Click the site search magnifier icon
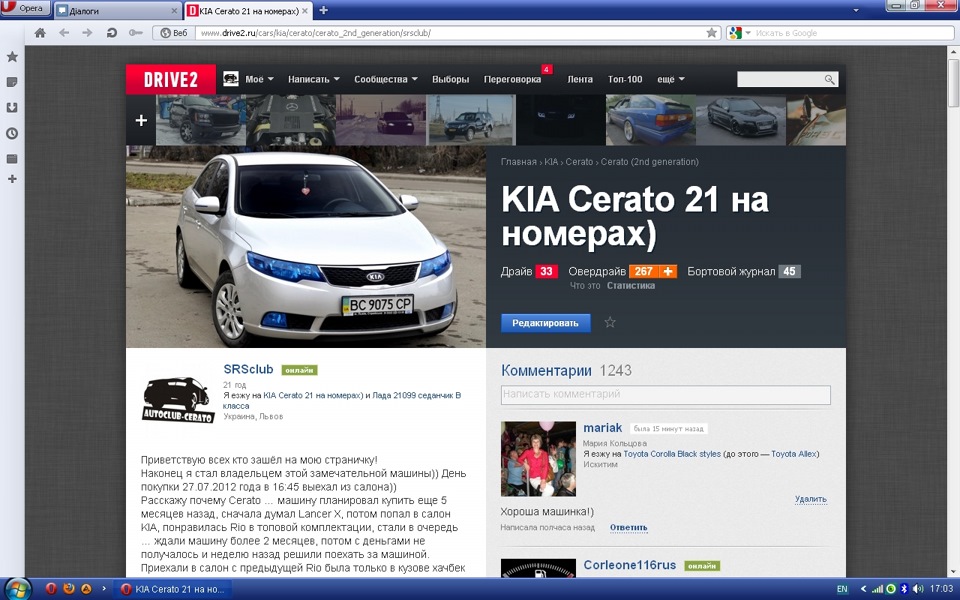The image size is (960, 600). click(x=830, y=80)
